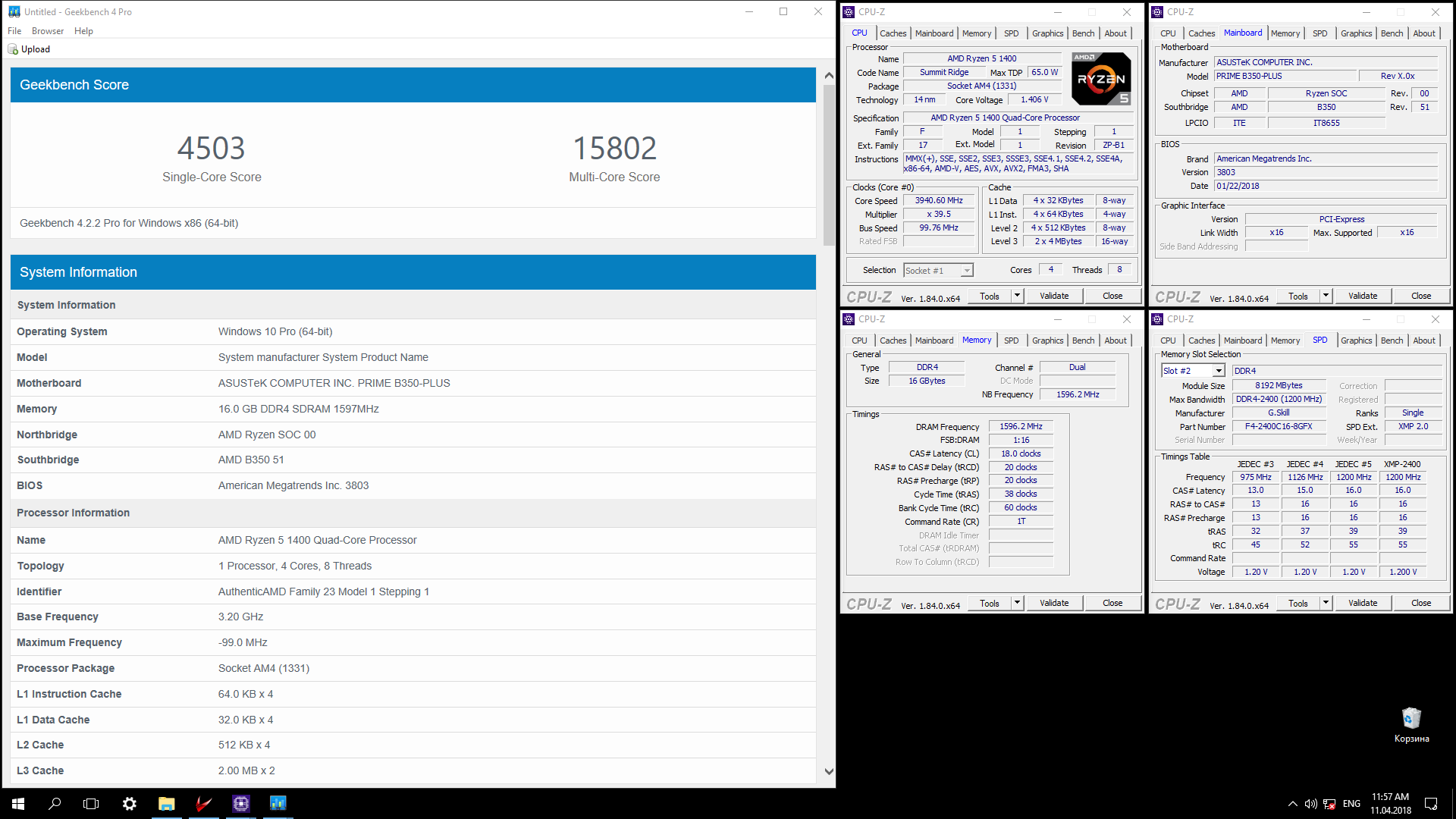Image resolution: width=1456 pixels, height=819 pixels.
Task: Click the CPU Name field 'AMD Ryzen 5 1400'
Action: point(981,58)
